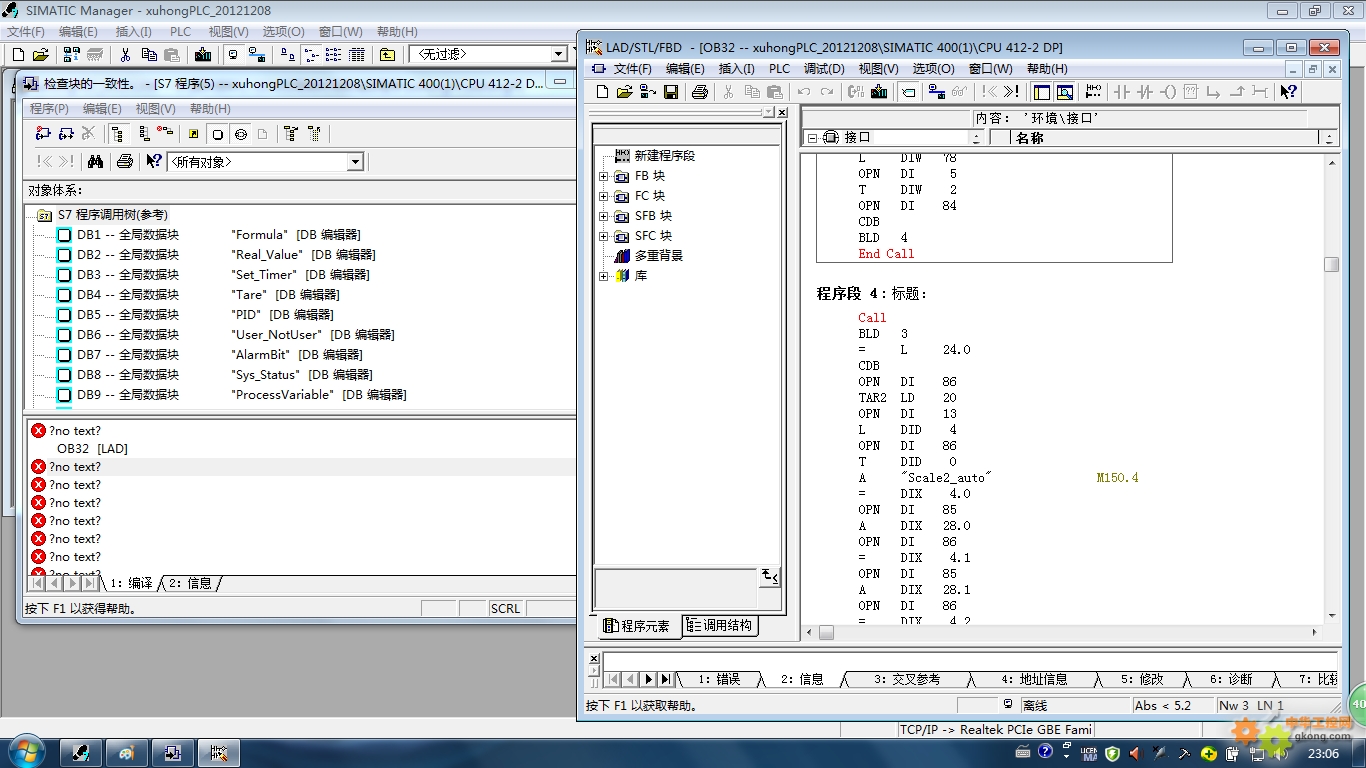This screenshot has width=1366, height=768.
Task: Click the online/offline connection icon in editor
Action: 937,92
